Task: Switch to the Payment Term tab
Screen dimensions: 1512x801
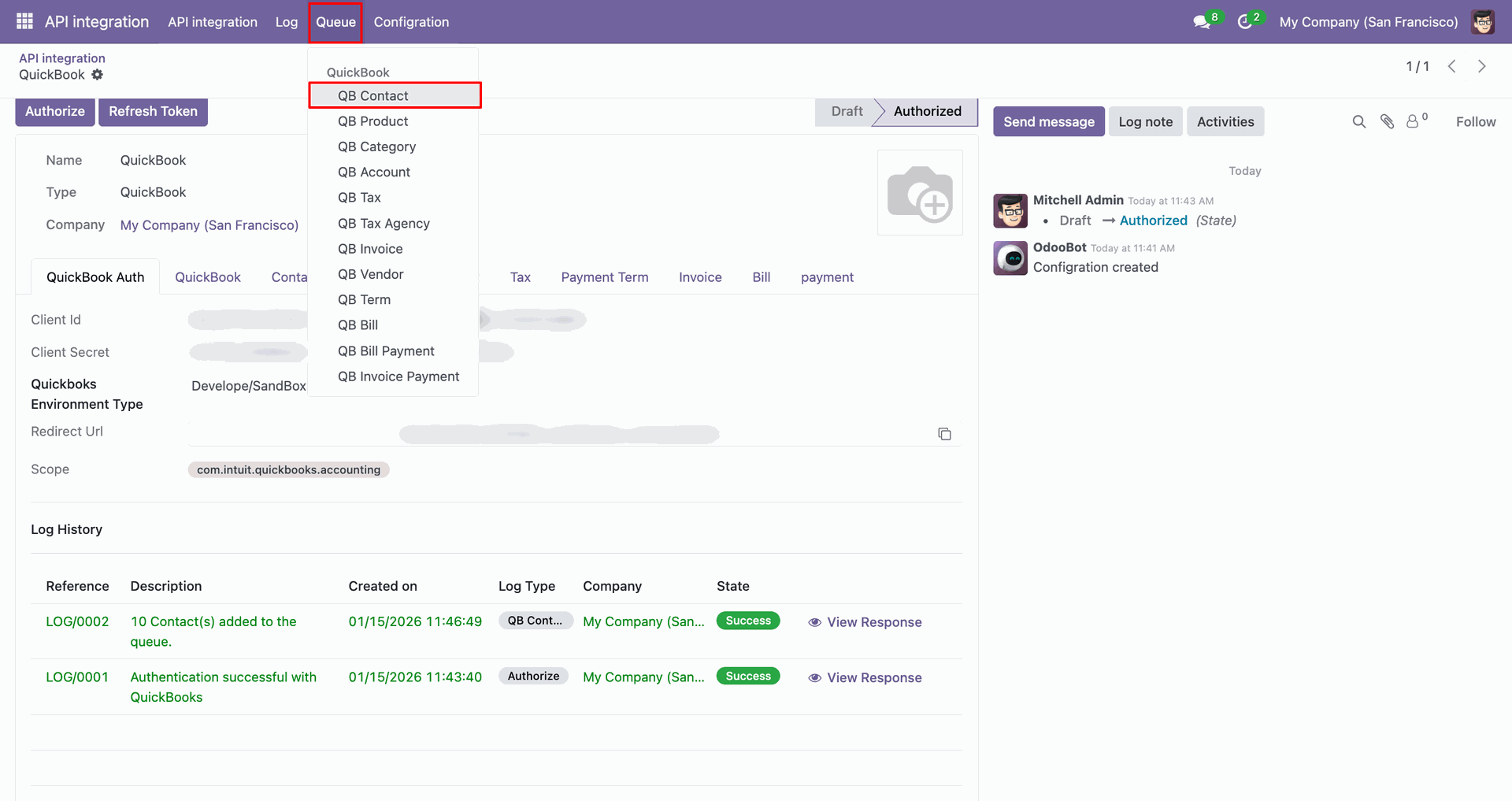Action: [605, 277]
